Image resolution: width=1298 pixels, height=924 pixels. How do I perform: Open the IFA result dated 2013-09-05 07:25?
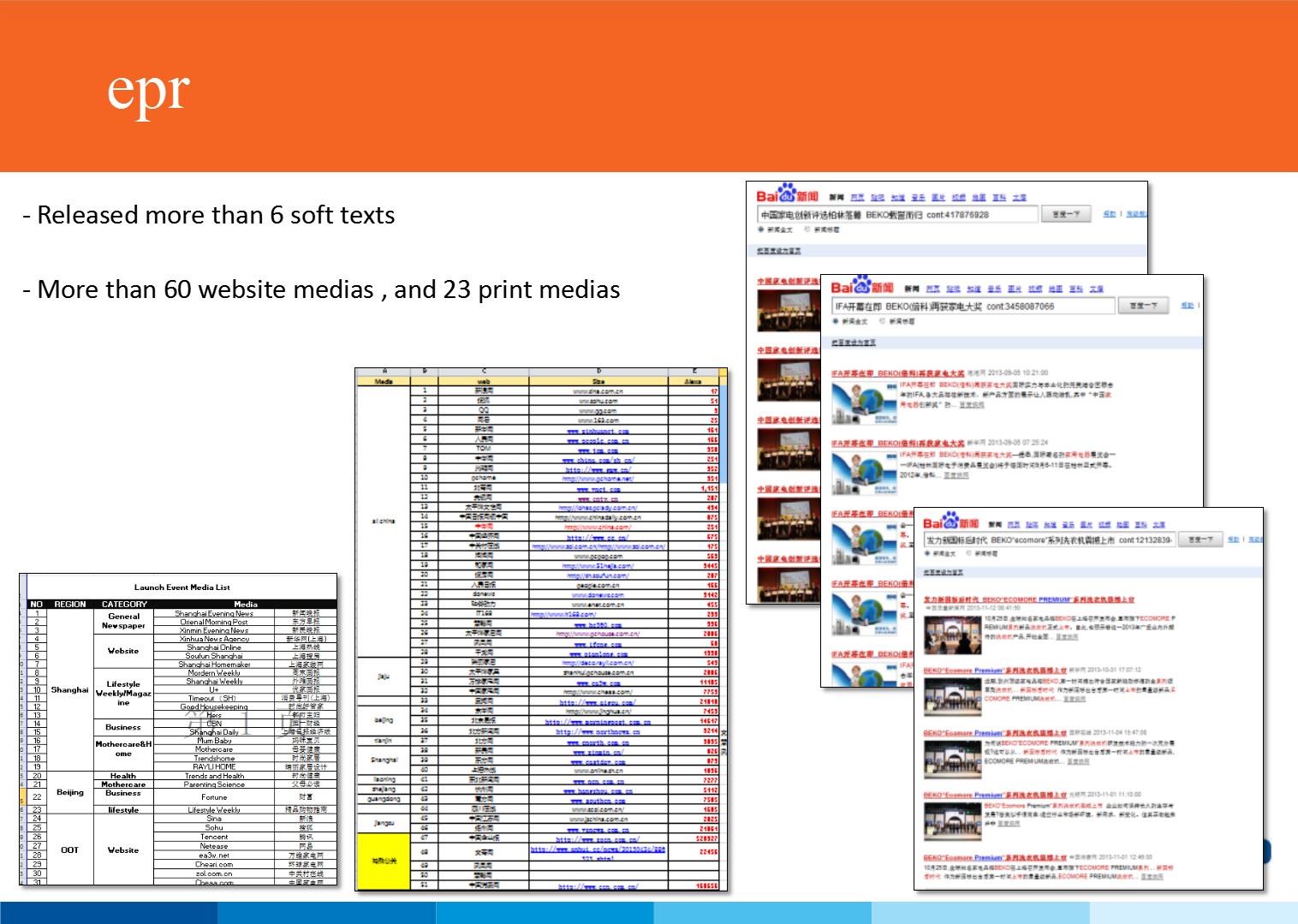(897, 444)
